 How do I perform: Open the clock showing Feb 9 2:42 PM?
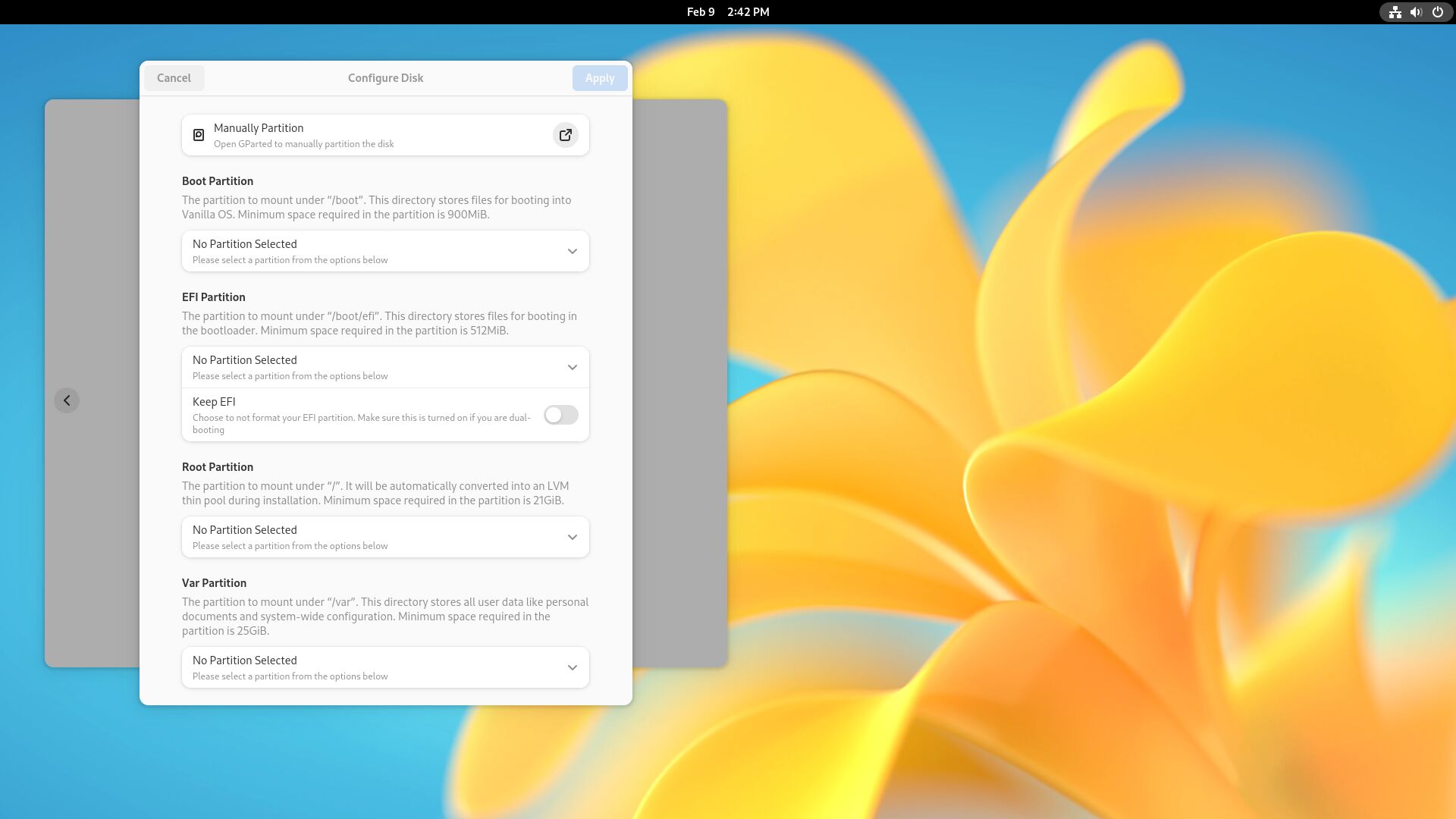coord(728,12)
